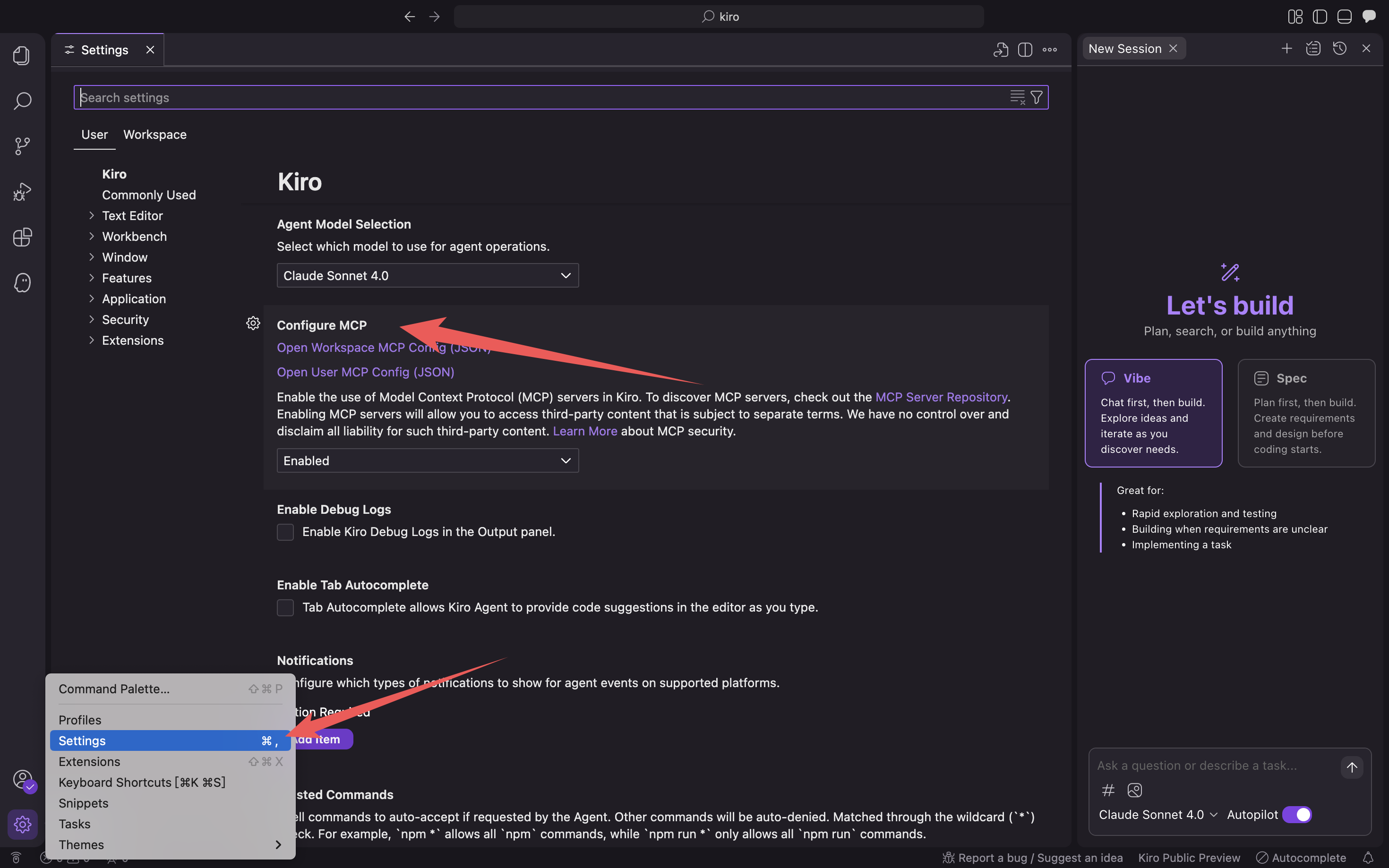Click the MCP Server Repository link
Screen dimensions: 1389x868
(x=941, y=397)
